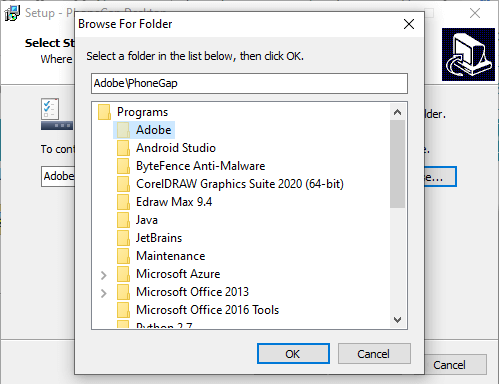This screenshot has width=499, height=384.
Task: Choose the Maintenance folder
Action: click(x=171, y=256)
